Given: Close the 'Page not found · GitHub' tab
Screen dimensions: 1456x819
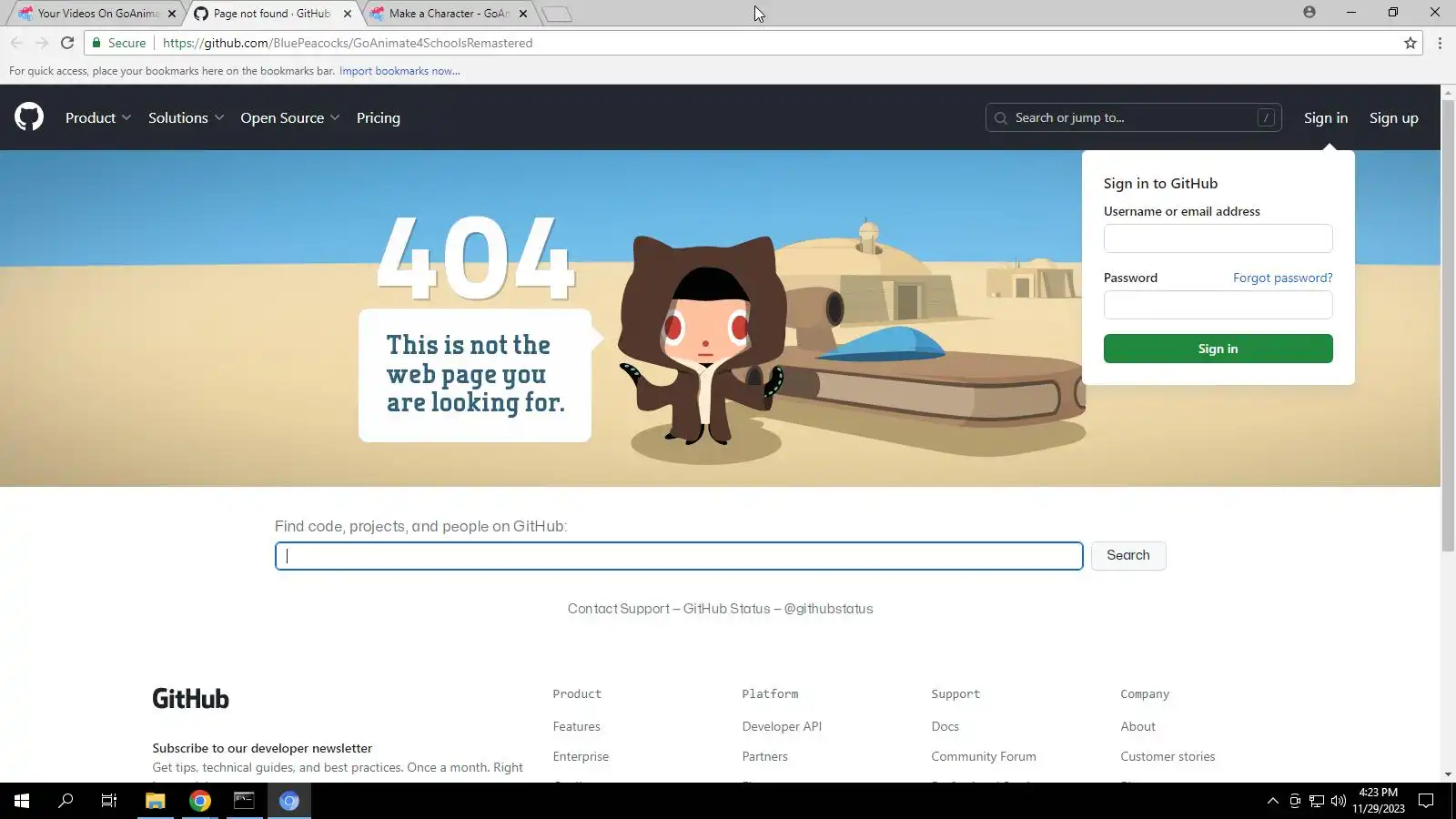Looking at the screenshot, I should pyautogui.click(x=348, y=14).
